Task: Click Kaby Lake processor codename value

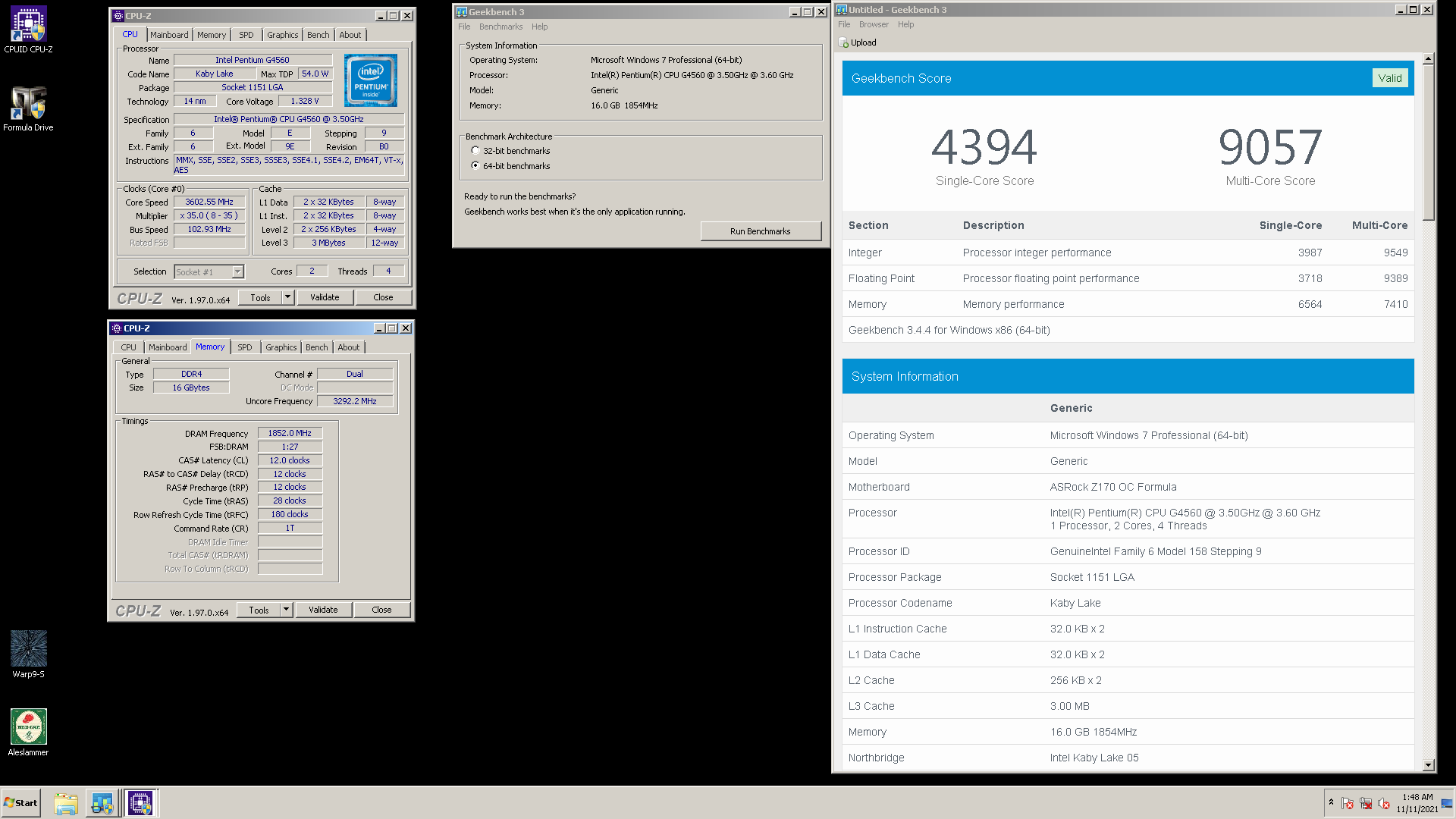Action: point(1075,603)
